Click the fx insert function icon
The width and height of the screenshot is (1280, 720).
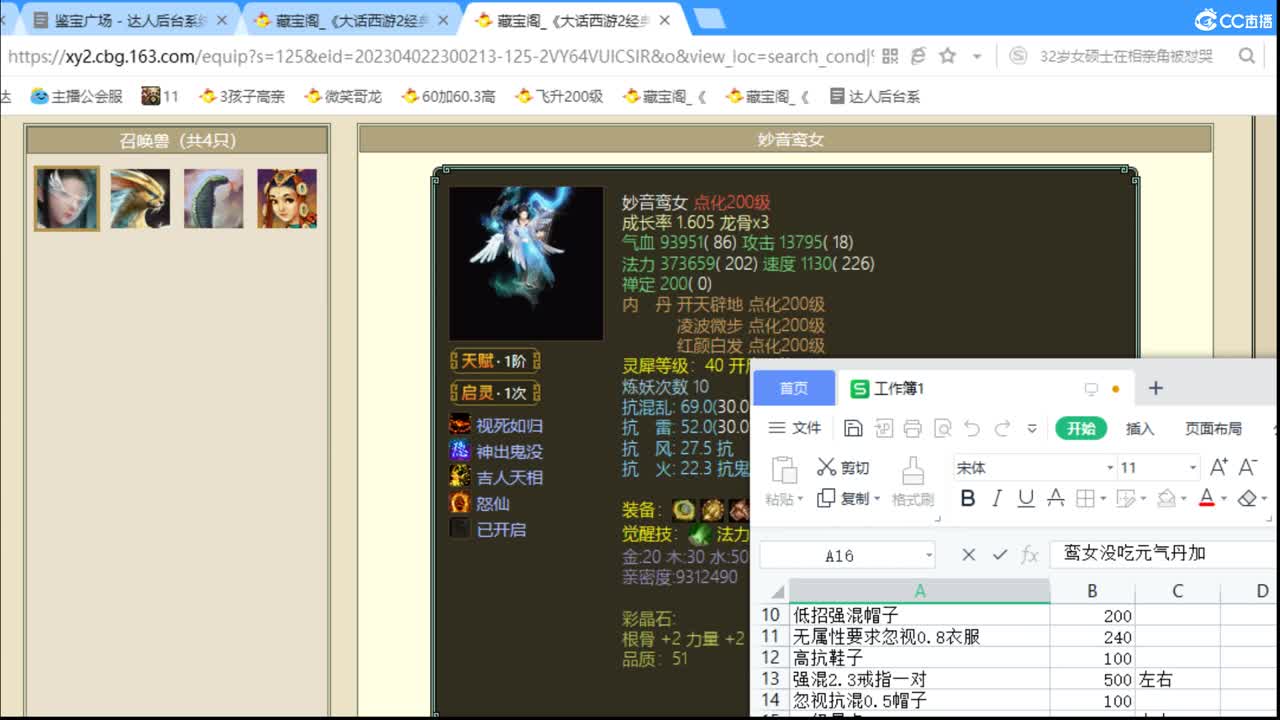point(1029,555)
